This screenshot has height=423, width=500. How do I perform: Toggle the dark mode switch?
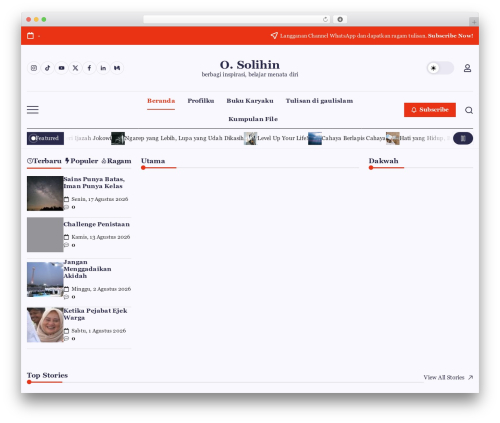(440, 68)
